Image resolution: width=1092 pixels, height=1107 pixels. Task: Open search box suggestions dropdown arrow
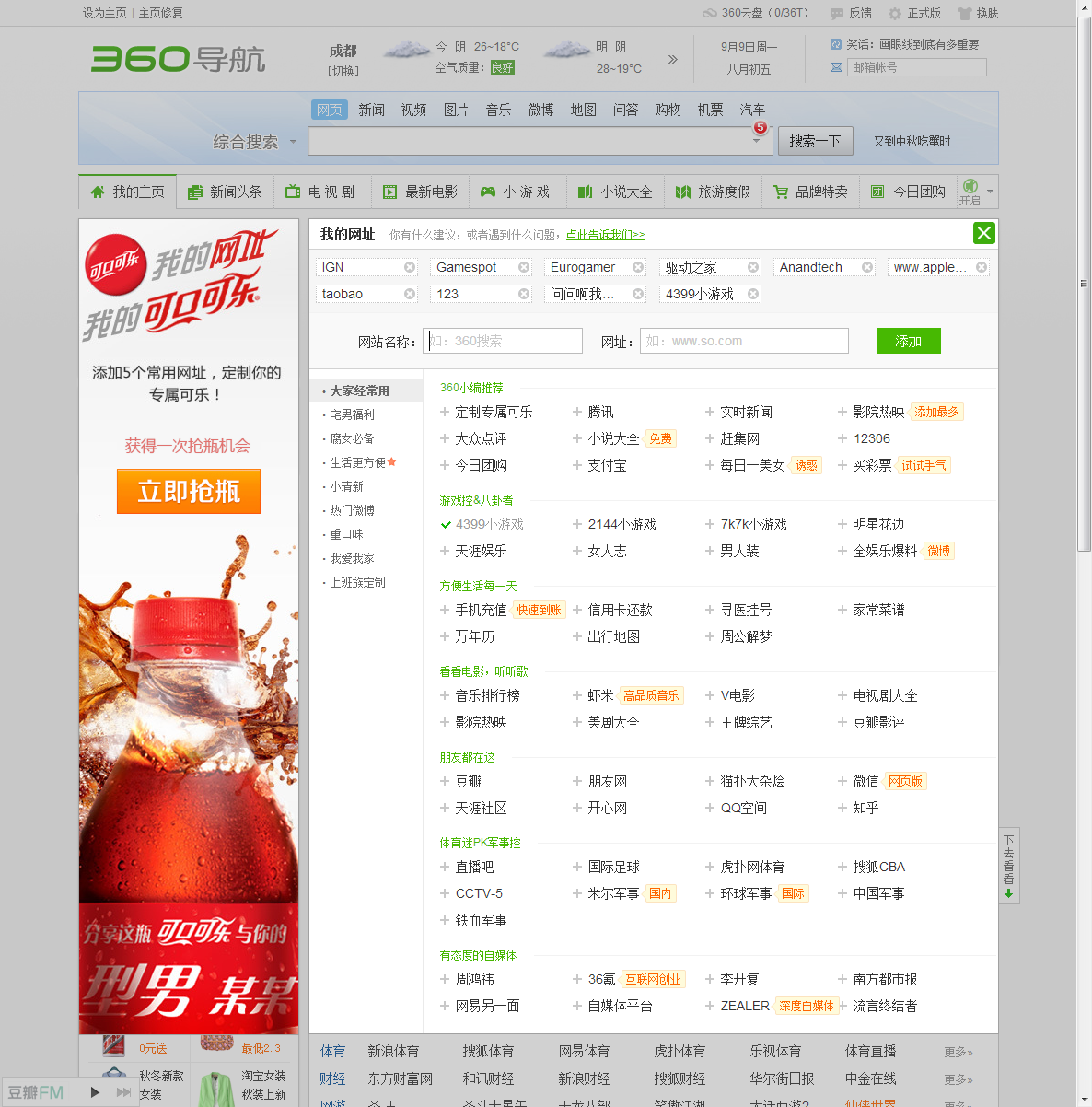[x=757, y=141]
